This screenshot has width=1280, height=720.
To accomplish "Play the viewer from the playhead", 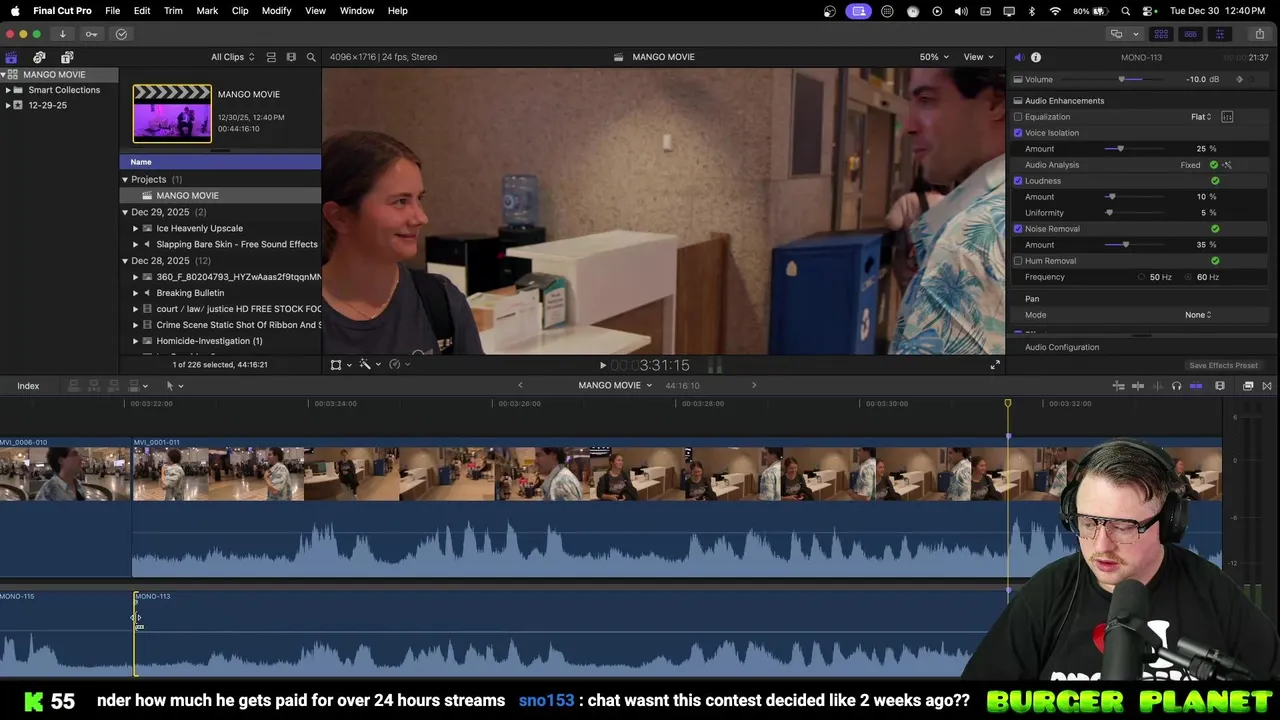I will click(602, 365).
